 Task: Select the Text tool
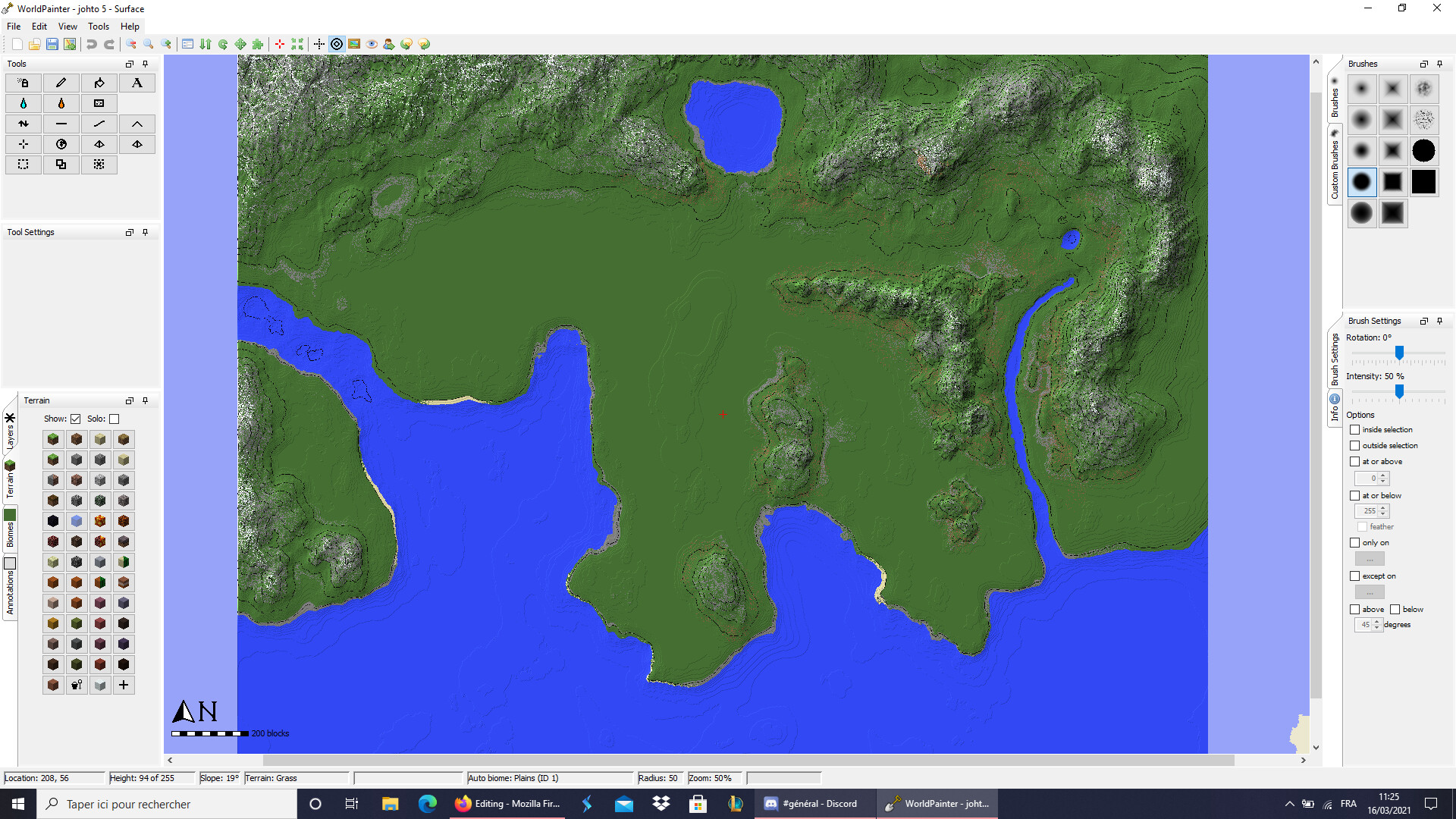(137, 83)
